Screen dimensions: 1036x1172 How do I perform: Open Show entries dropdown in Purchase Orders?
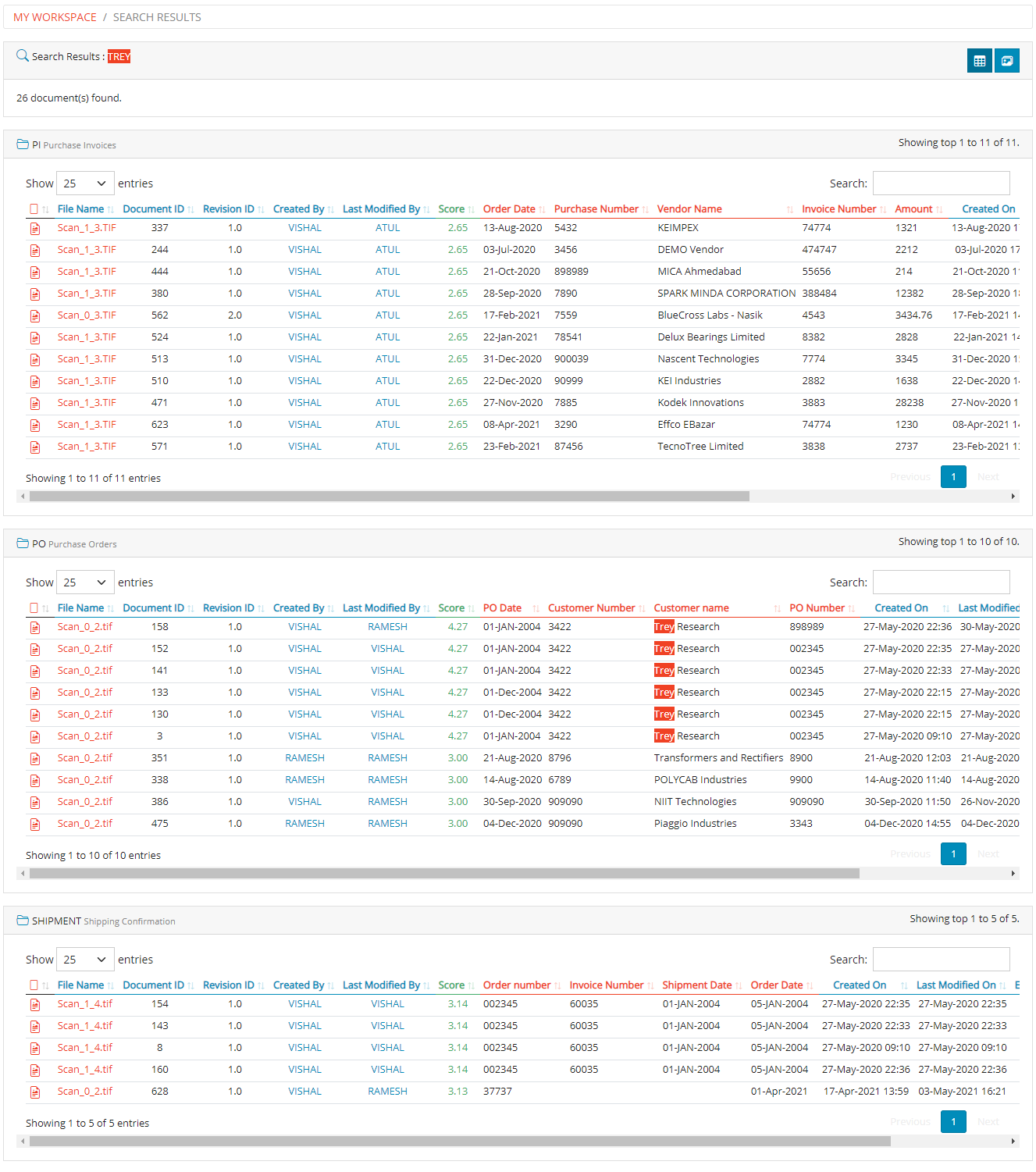[x=85, y=582]
